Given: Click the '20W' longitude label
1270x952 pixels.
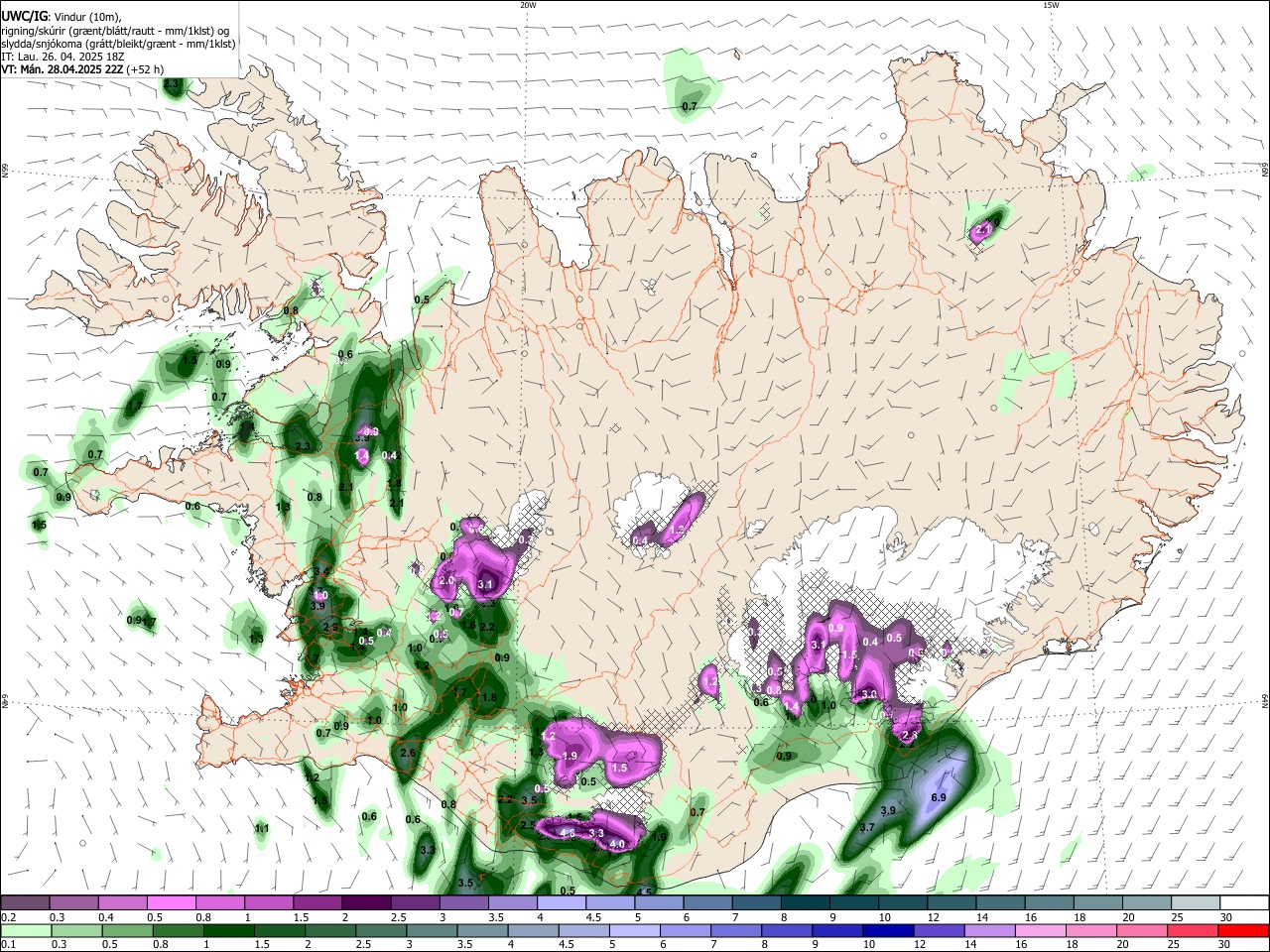Looking at the screenshot, I should pyautogui.click(x=528, y=5).
